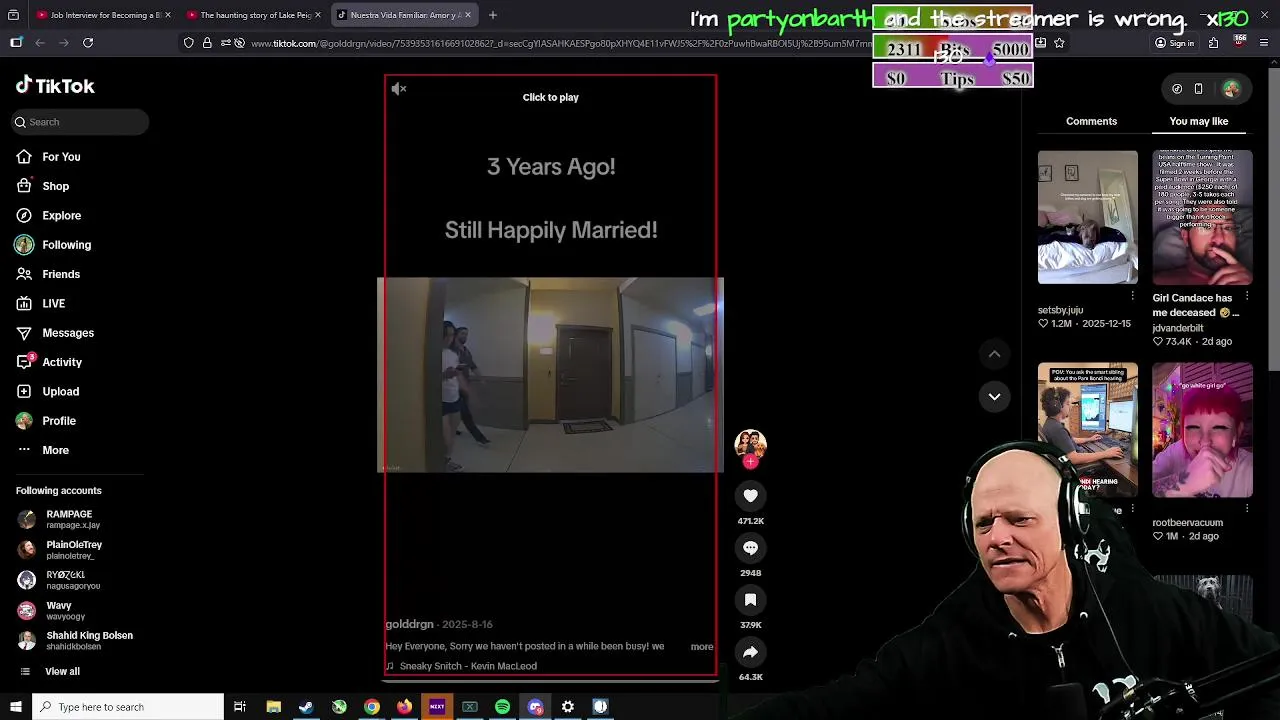The height and width of the screenshot is (720, 1280).
Task: Click the TikTok search field
Action: point(80,122)
